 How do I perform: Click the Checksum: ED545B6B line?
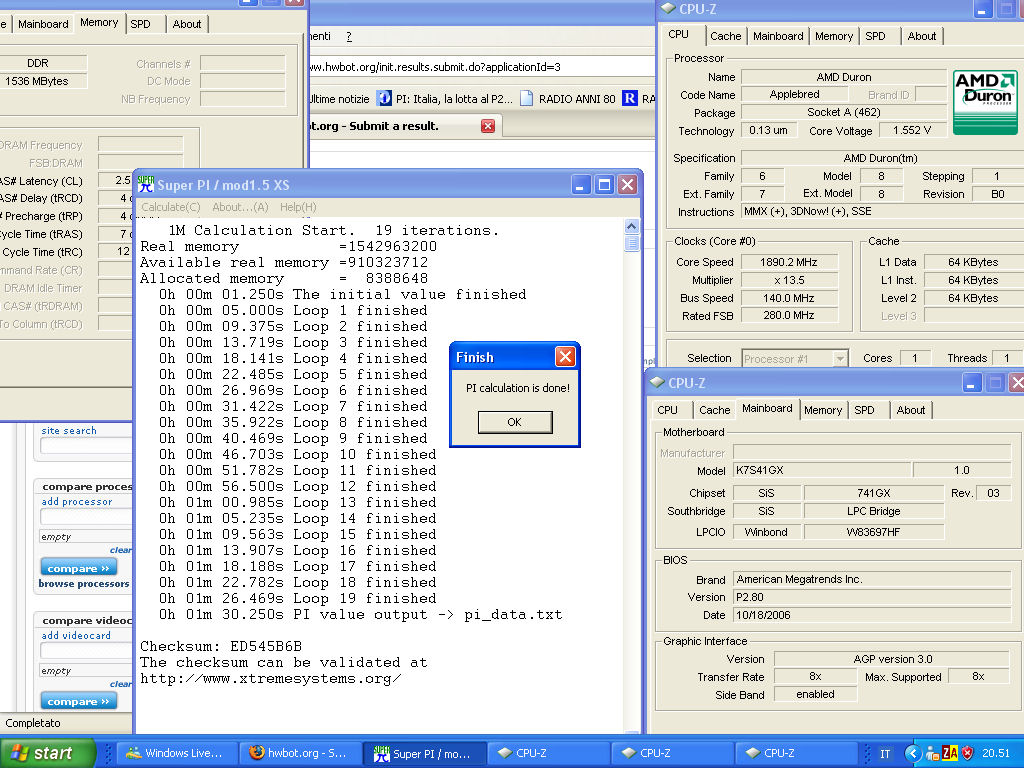(221, 647)
